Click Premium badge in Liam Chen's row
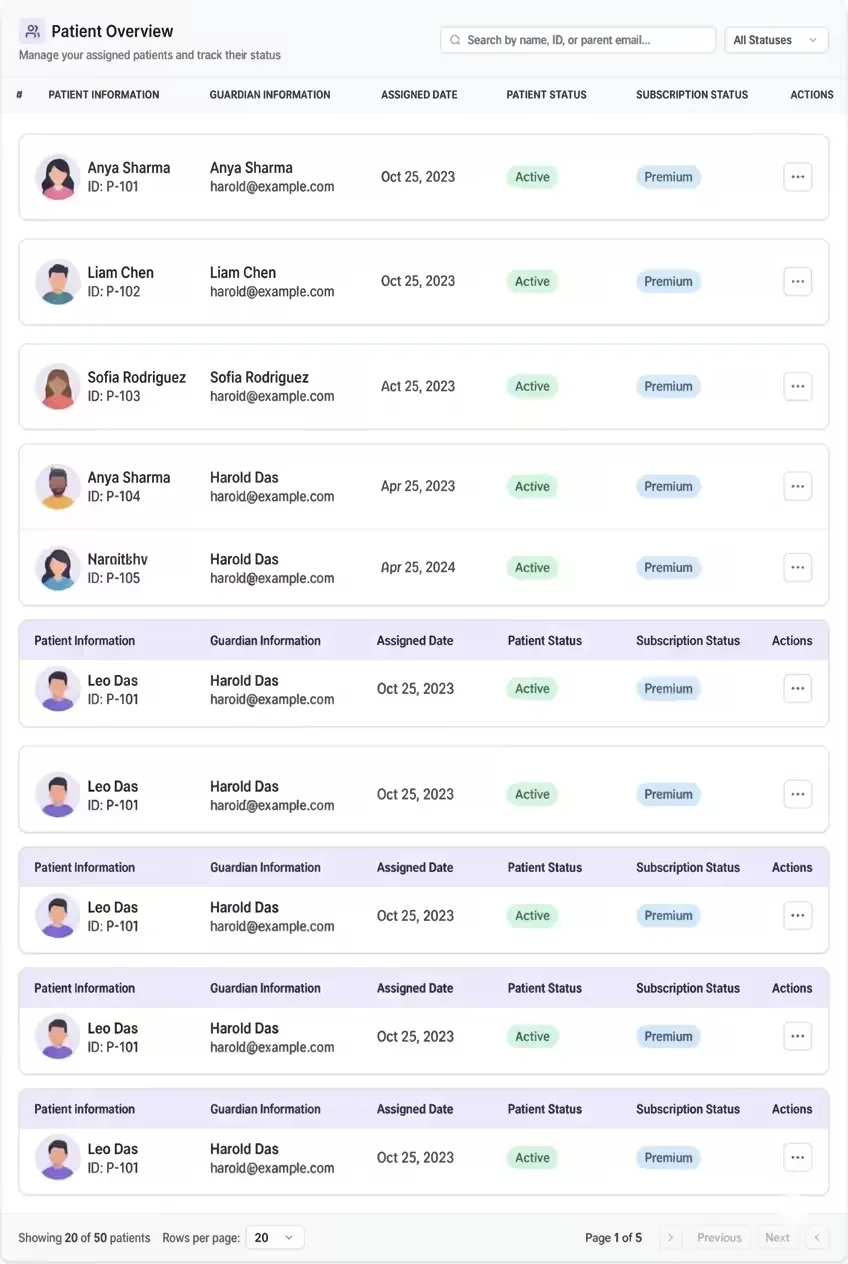Image resolution: width=848 pixels, height=1264 pixels. click(668, 282)
